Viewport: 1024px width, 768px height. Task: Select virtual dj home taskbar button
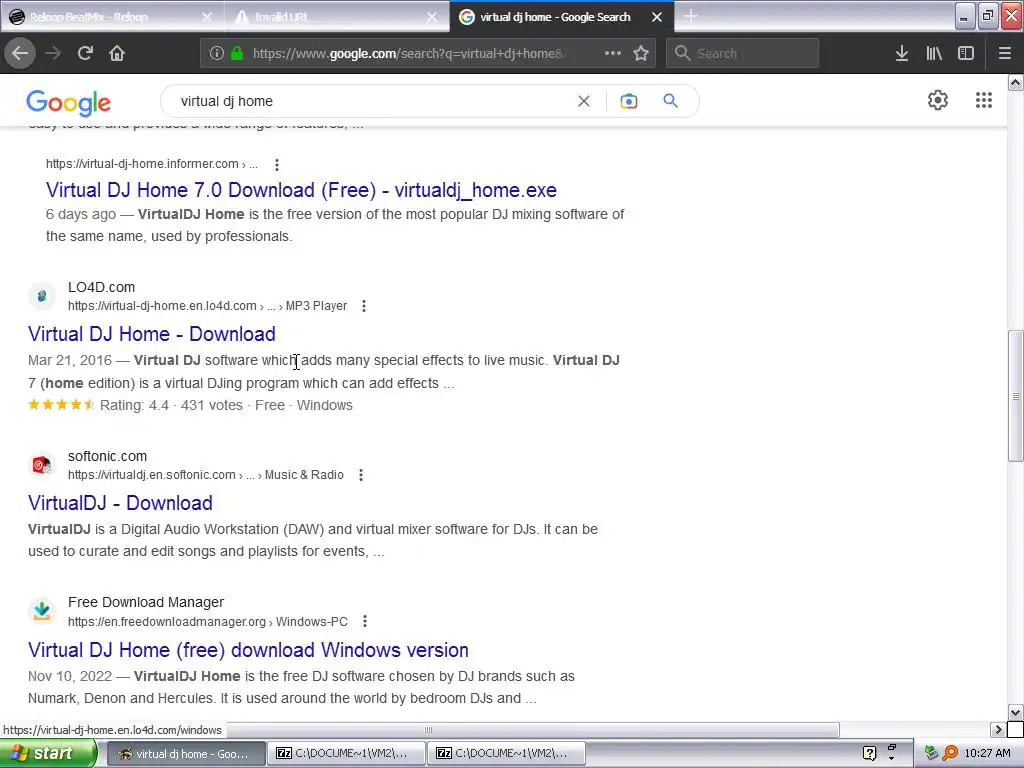pyautogui.click(x=185, y=754)
